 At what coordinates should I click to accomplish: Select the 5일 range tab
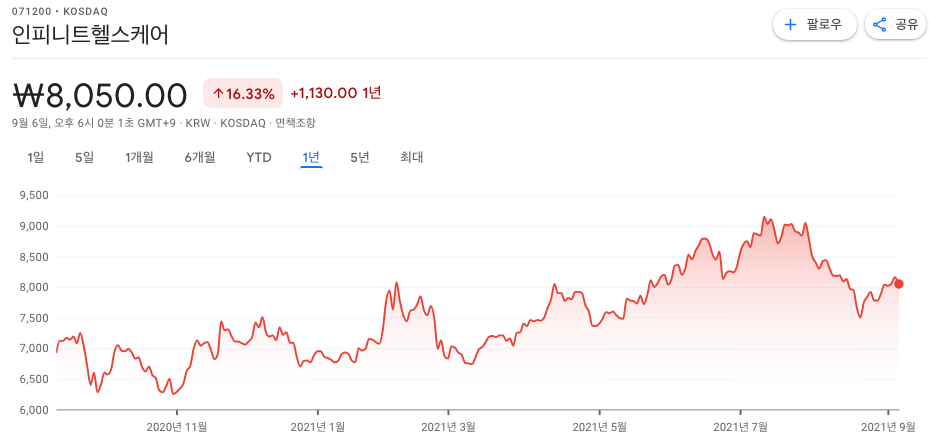[84, 158]
